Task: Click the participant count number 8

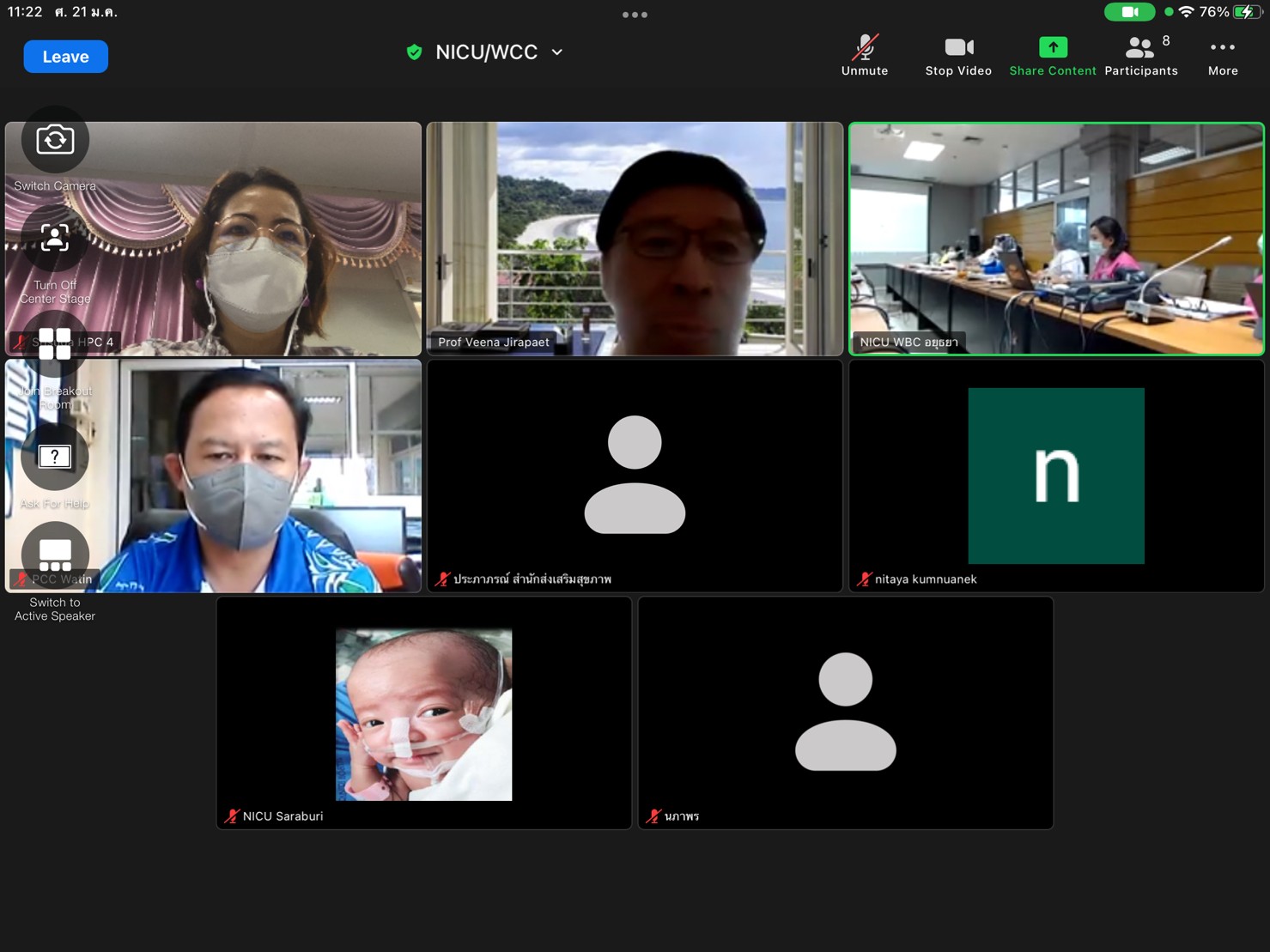Action: [1166, 41]
